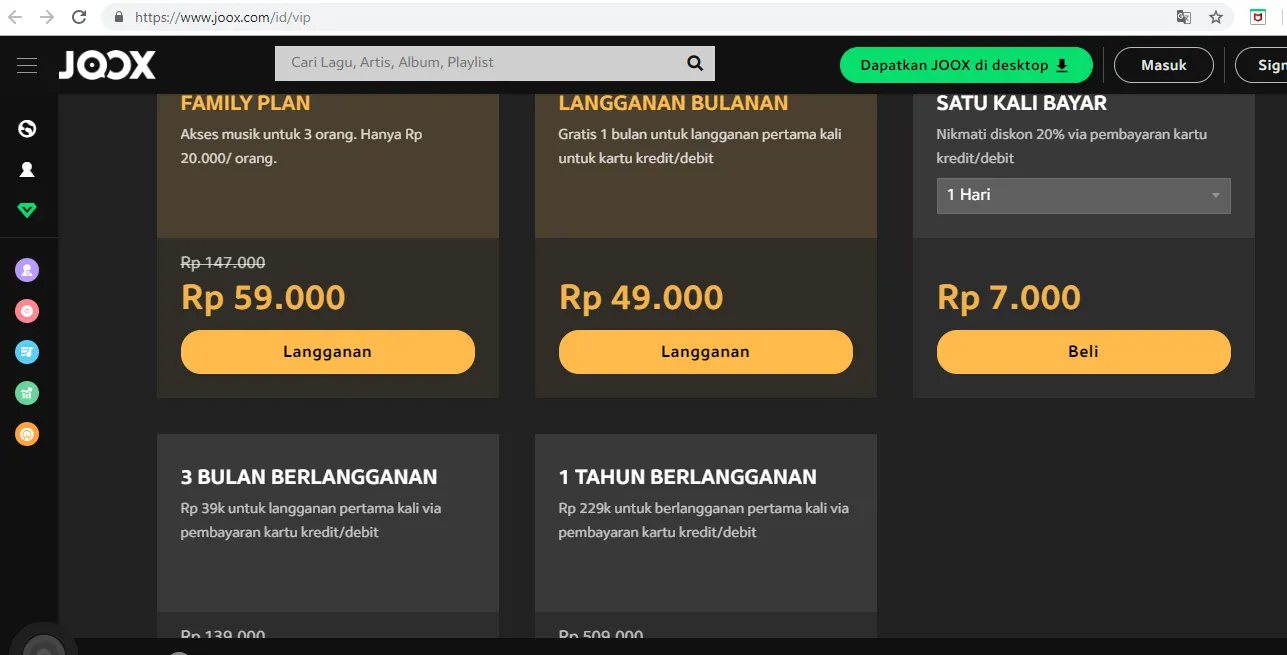This screenshot has height=655, width=1287.
Task: Open the purple artist icon in sidebar
Action: click(27, 269)
